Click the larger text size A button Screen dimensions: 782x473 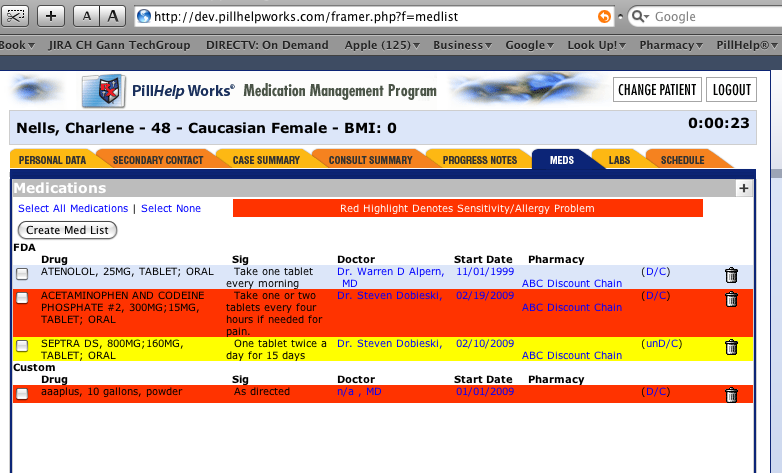click(113, 16)
